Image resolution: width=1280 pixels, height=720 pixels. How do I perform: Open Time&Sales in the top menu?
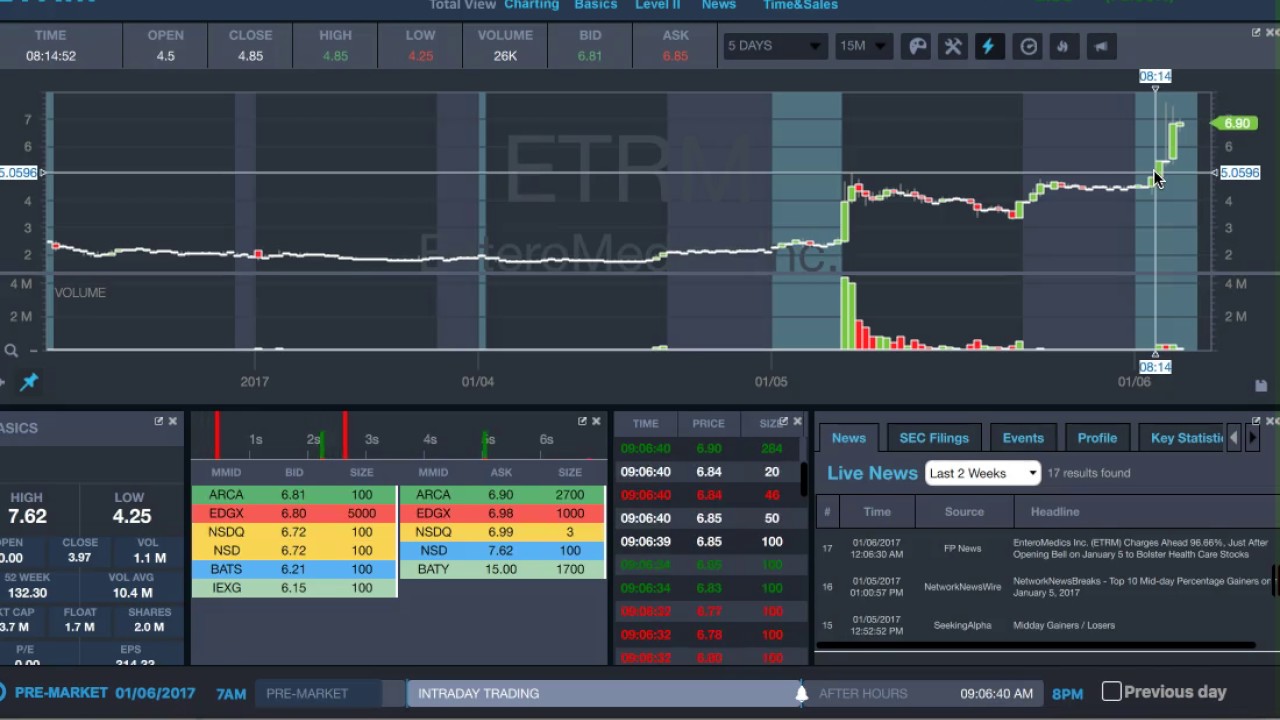click(800, 5)
